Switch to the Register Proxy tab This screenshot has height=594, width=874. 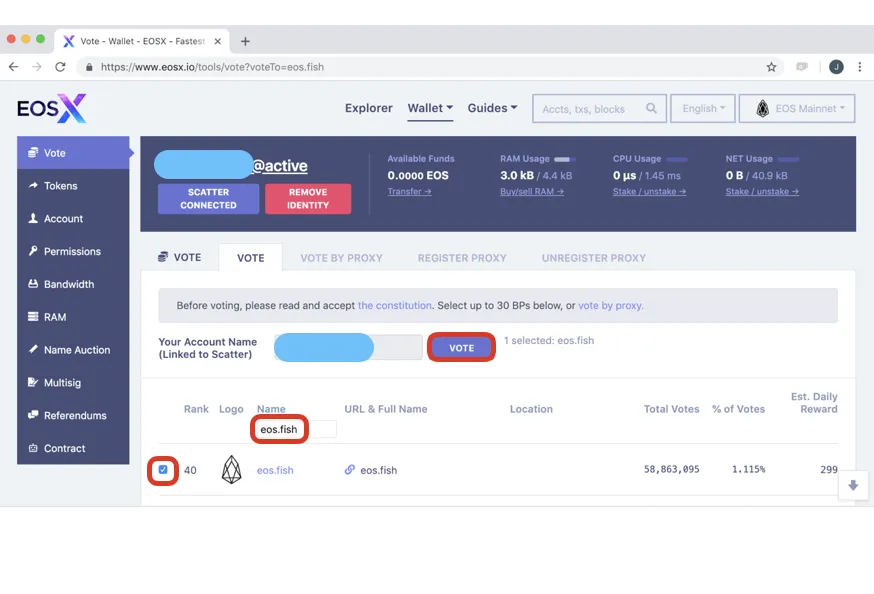point(462,258)
